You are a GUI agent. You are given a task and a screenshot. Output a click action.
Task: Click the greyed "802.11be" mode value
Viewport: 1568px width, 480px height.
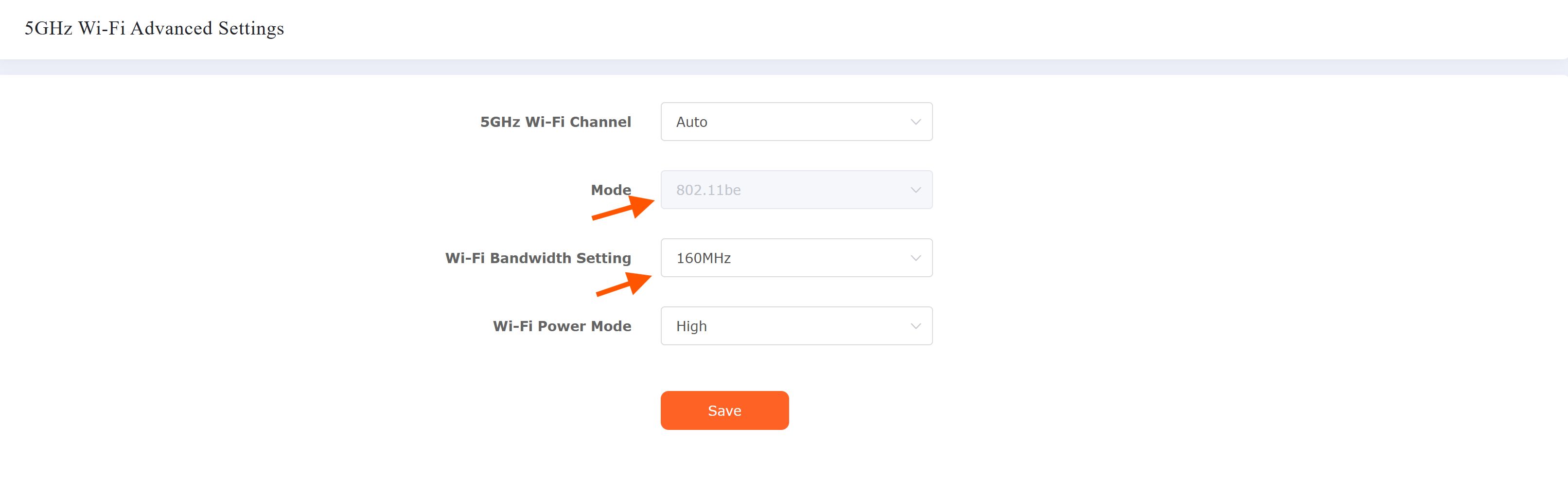[x=708, y=190]
